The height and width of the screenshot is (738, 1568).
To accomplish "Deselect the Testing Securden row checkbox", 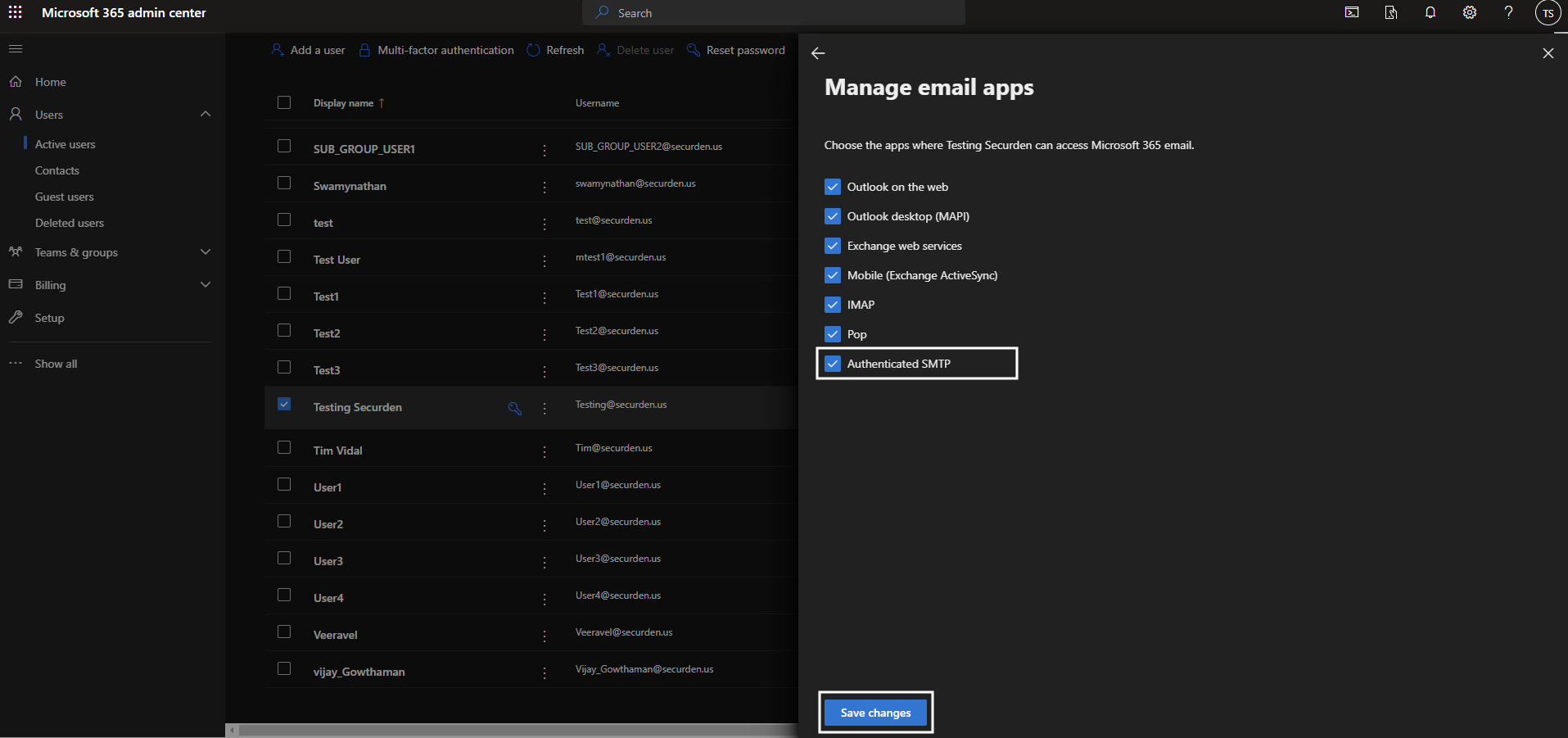I will pyautogui.click(x=284, y=404).
